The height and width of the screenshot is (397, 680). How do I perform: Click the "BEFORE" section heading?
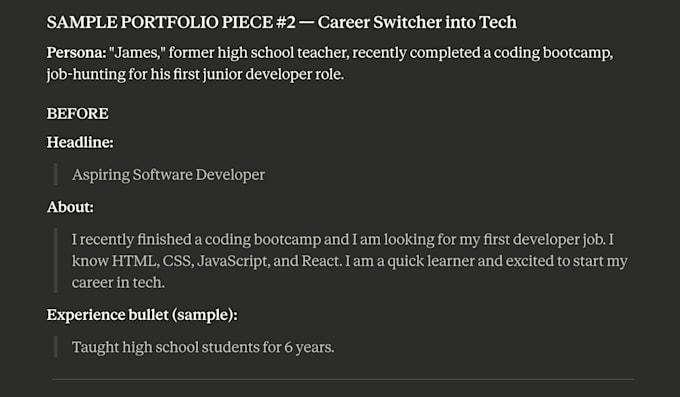pos(78,114)
